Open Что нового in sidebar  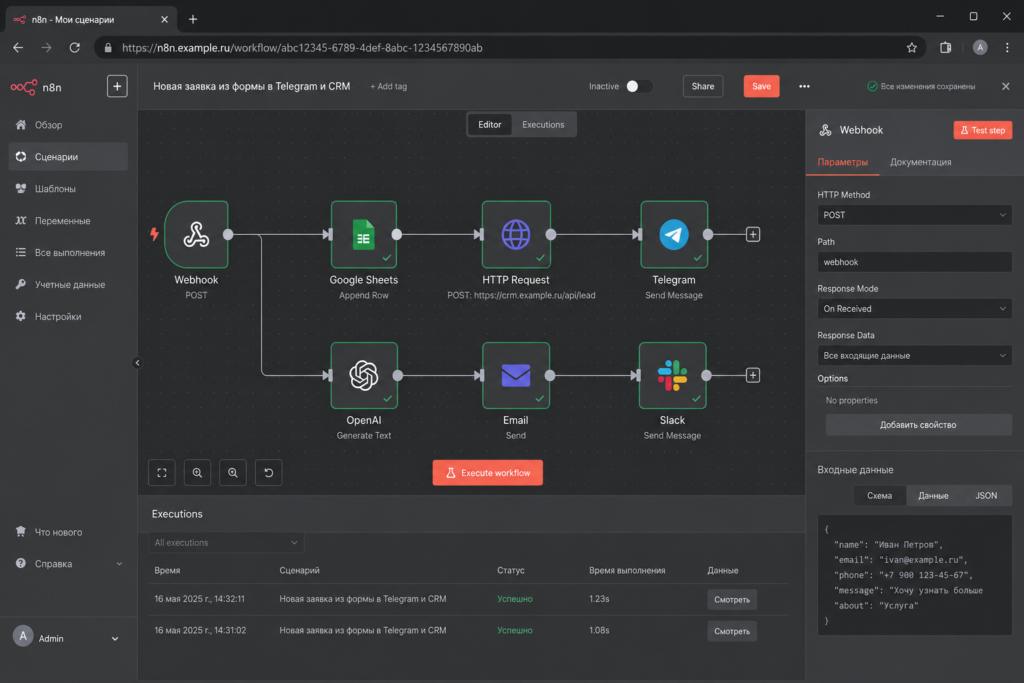(68, 532)
